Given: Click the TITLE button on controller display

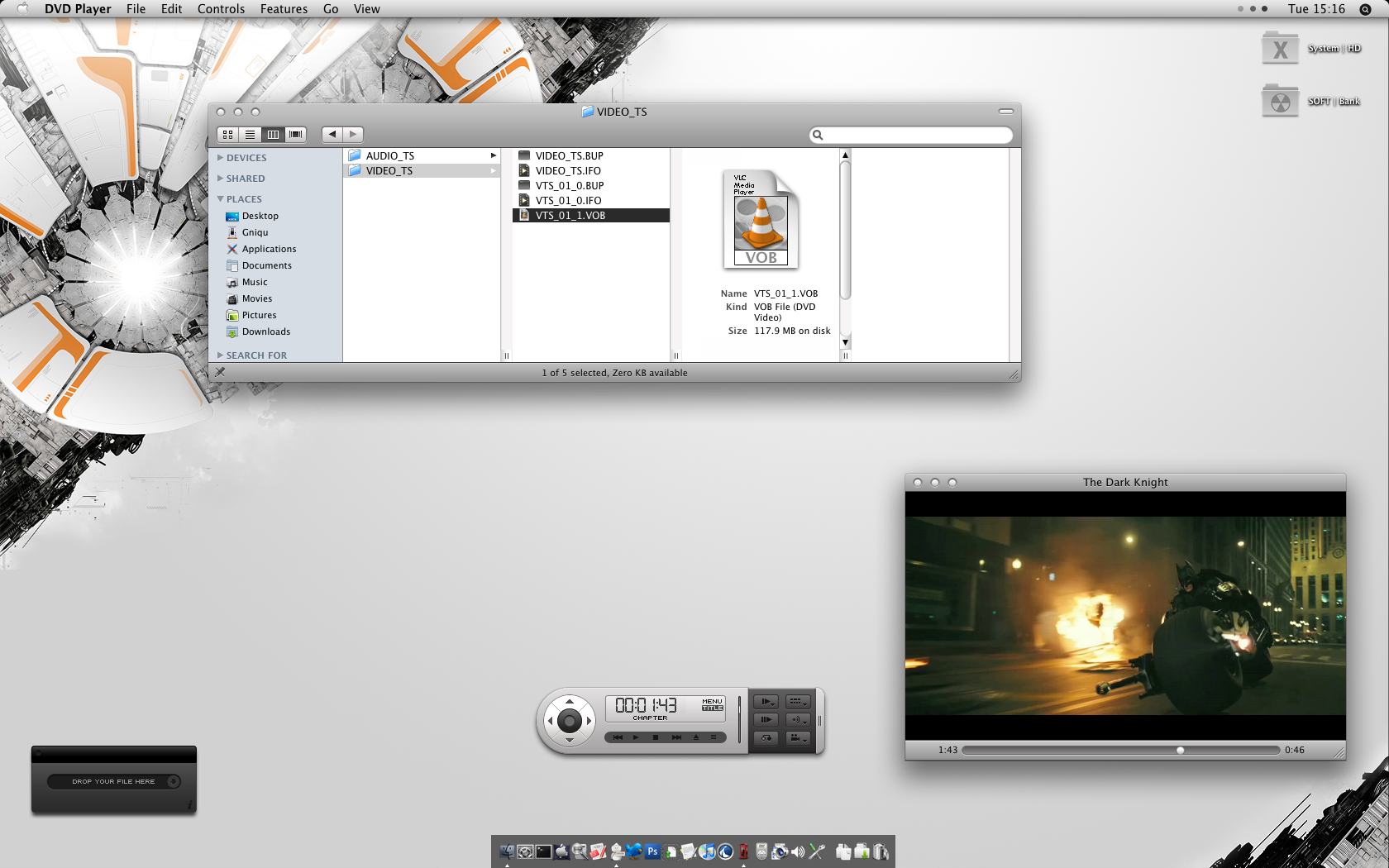Looking at the screenshot, I should 712,708.
